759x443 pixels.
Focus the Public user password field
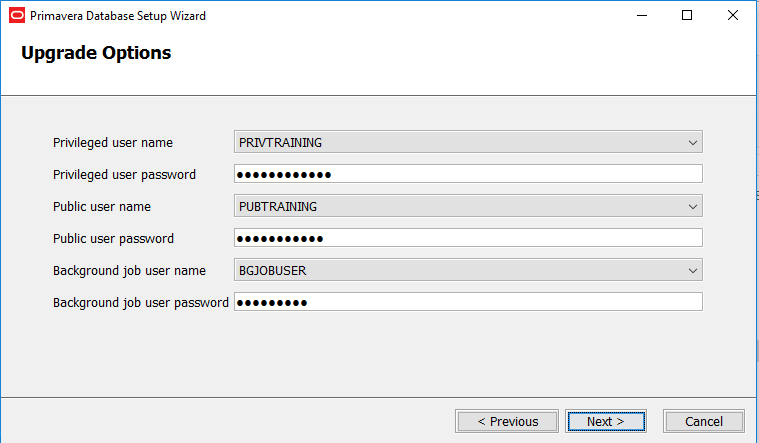pyautogui.click(x=468, y=238)
